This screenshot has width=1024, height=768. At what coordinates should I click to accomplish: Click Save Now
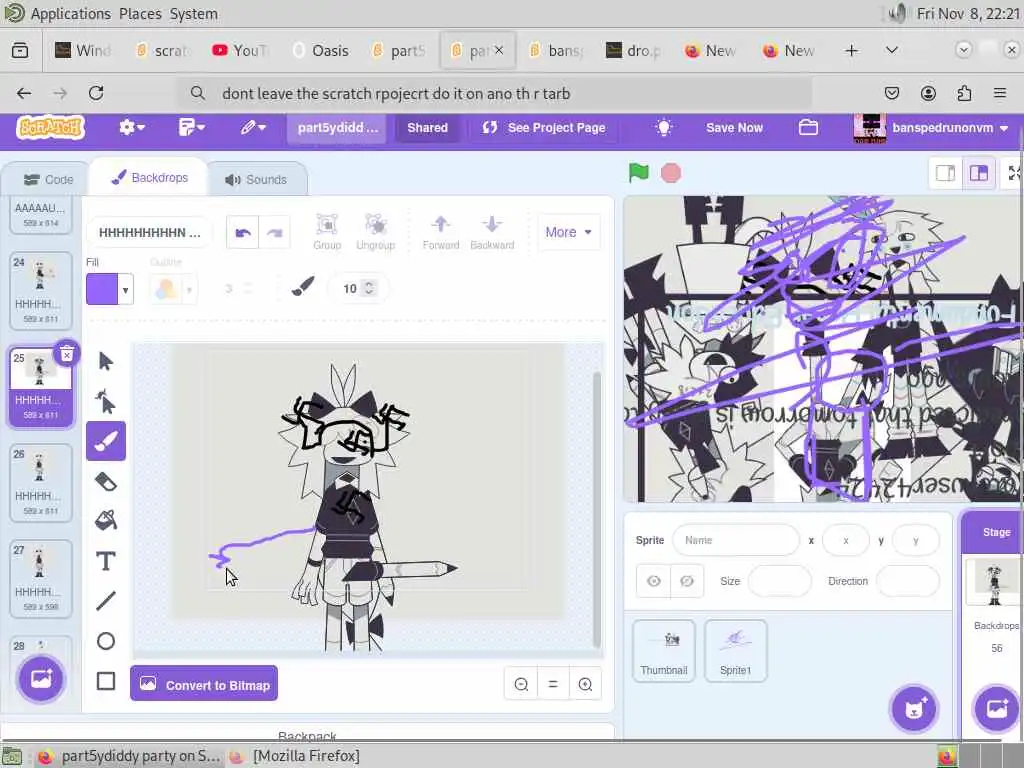point(734,127)
